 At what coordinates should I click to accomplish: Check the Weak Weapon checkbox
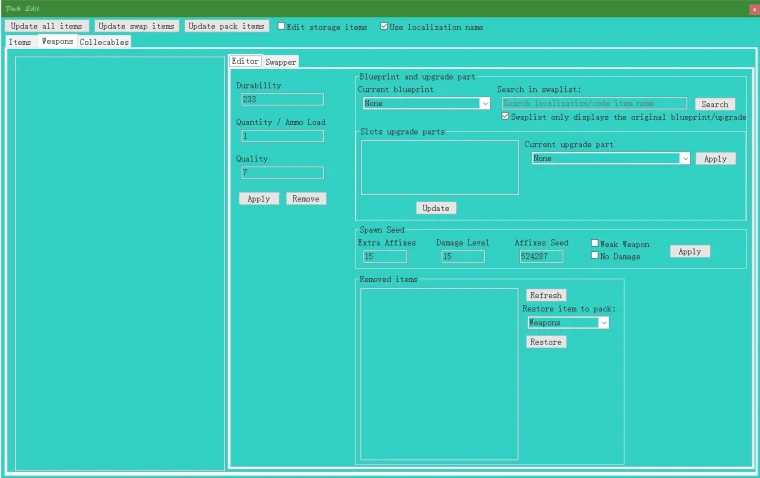595,243
